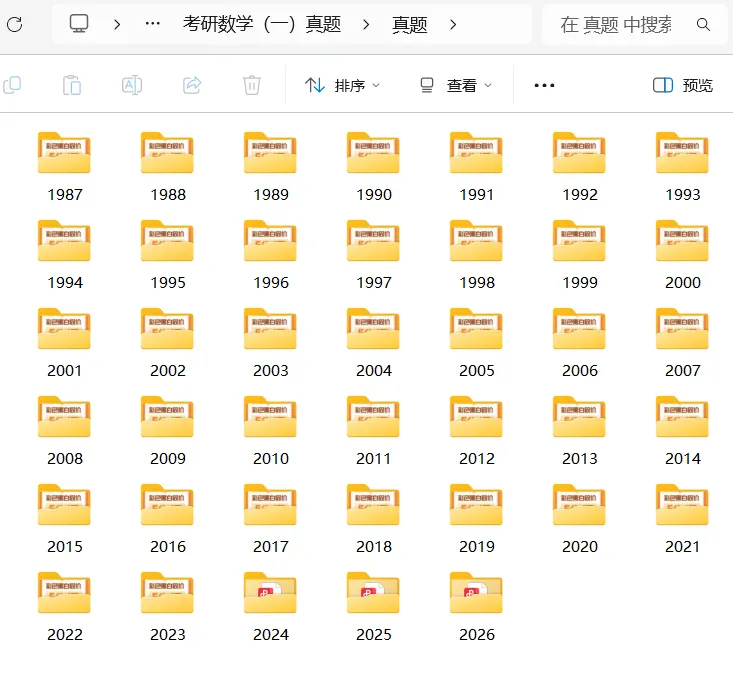Viewport: 733px width, 691px height.
Task: Select the 2019 folder
Action: click(476, 518)
